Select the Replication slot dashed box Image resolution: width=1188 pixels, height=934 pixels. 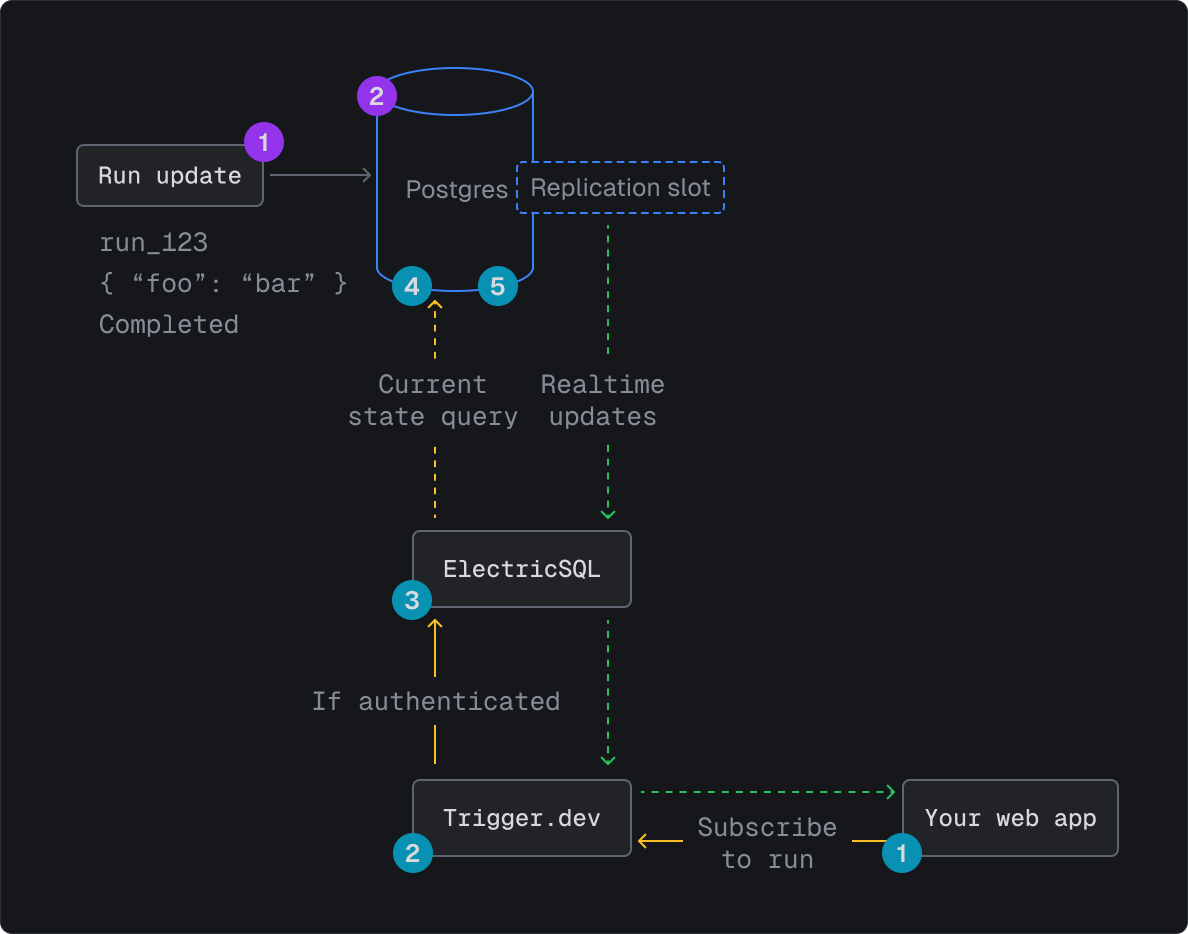click(x=621, y=187)
